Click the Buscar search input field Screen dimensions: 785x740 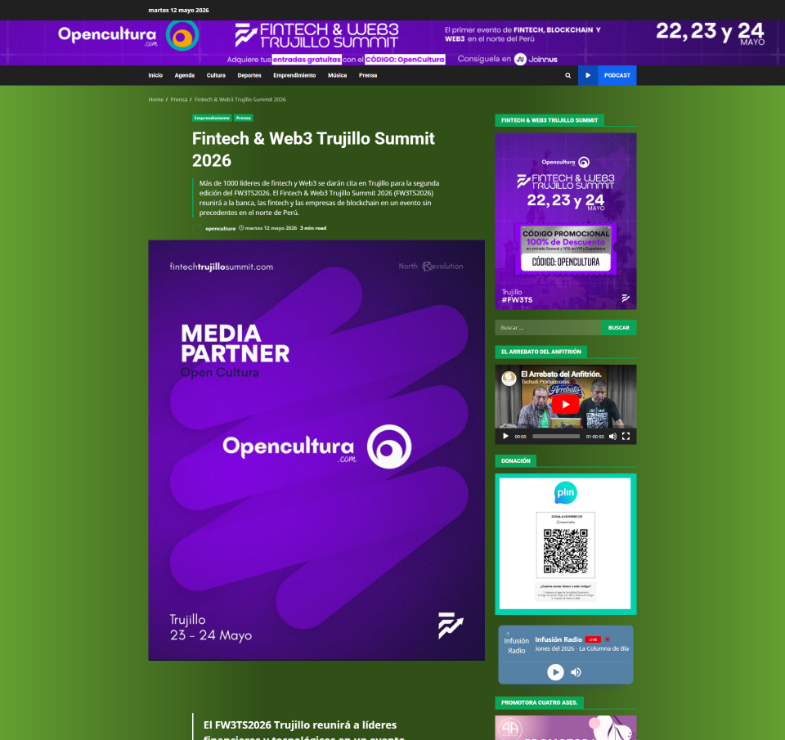[x=548, y=327]
